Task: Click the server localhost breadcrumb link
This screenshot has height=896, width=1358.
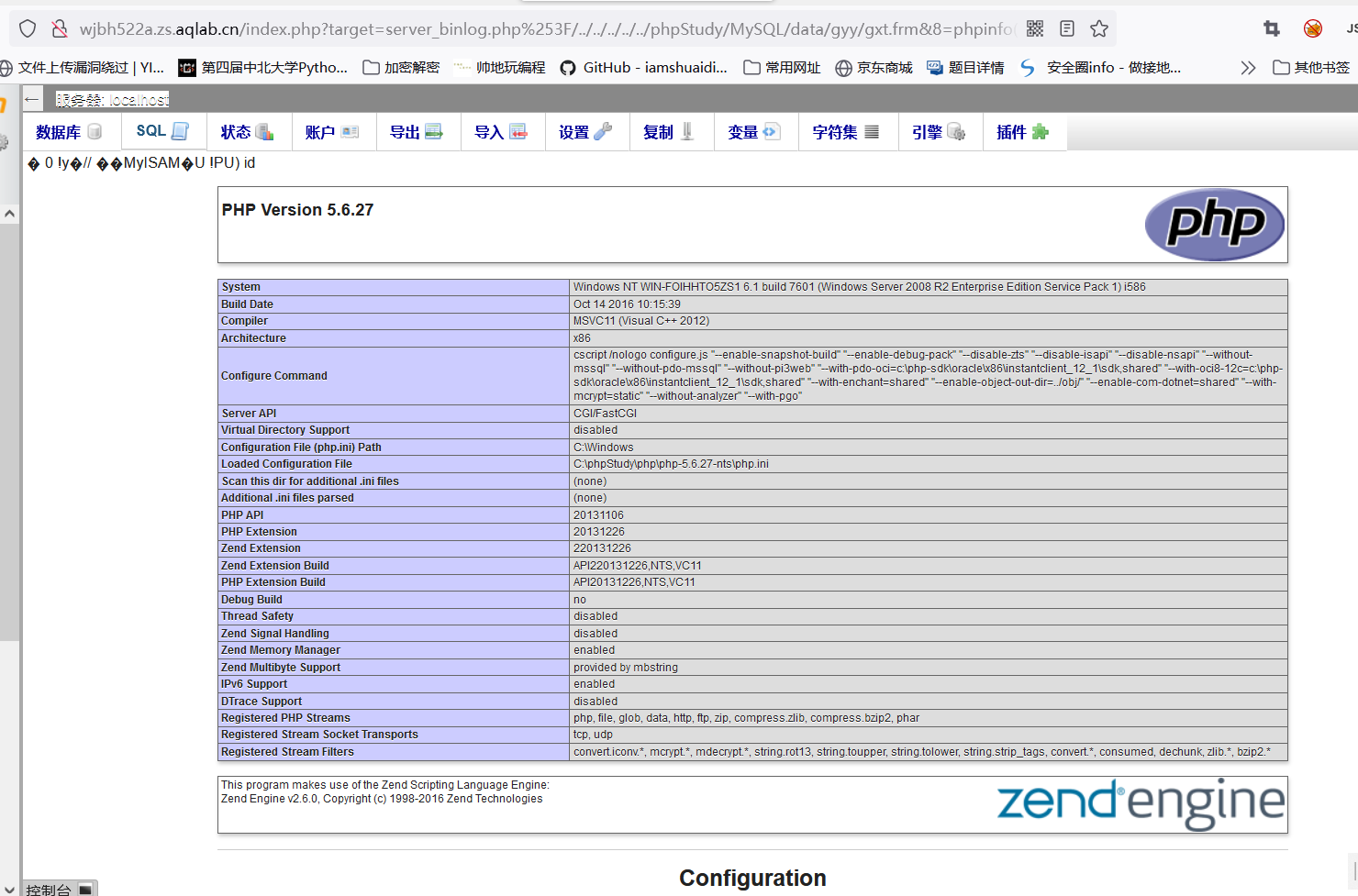Action: point(112,99)
